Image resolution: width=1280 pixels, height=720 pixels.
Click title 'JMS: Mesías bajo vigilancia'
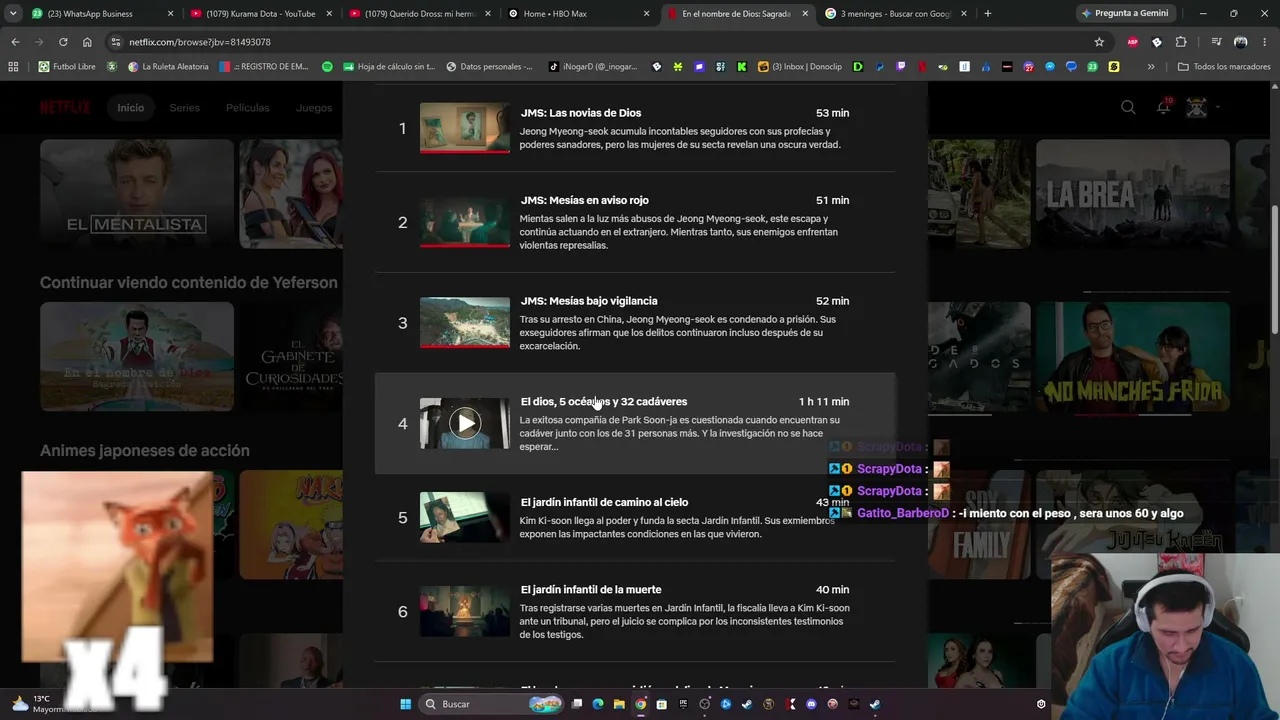tap(589, 301)
